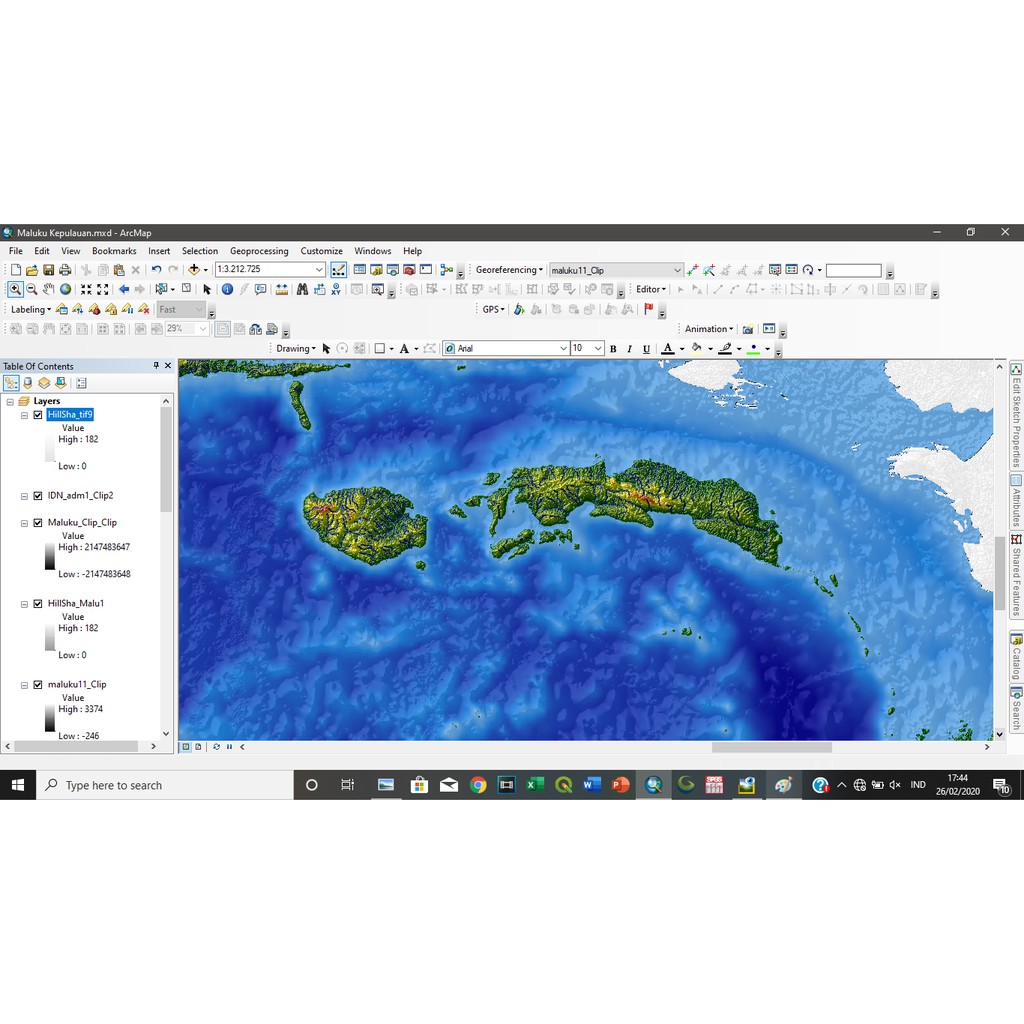Activate the Pan hand tool
The image size is (1024, 1024).
[x=48, y=289]
